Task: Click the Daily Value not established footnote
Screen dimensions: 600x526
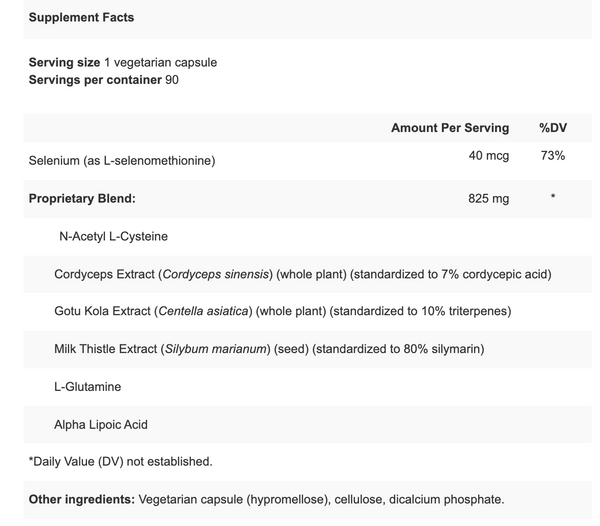Action: [121, 462]
